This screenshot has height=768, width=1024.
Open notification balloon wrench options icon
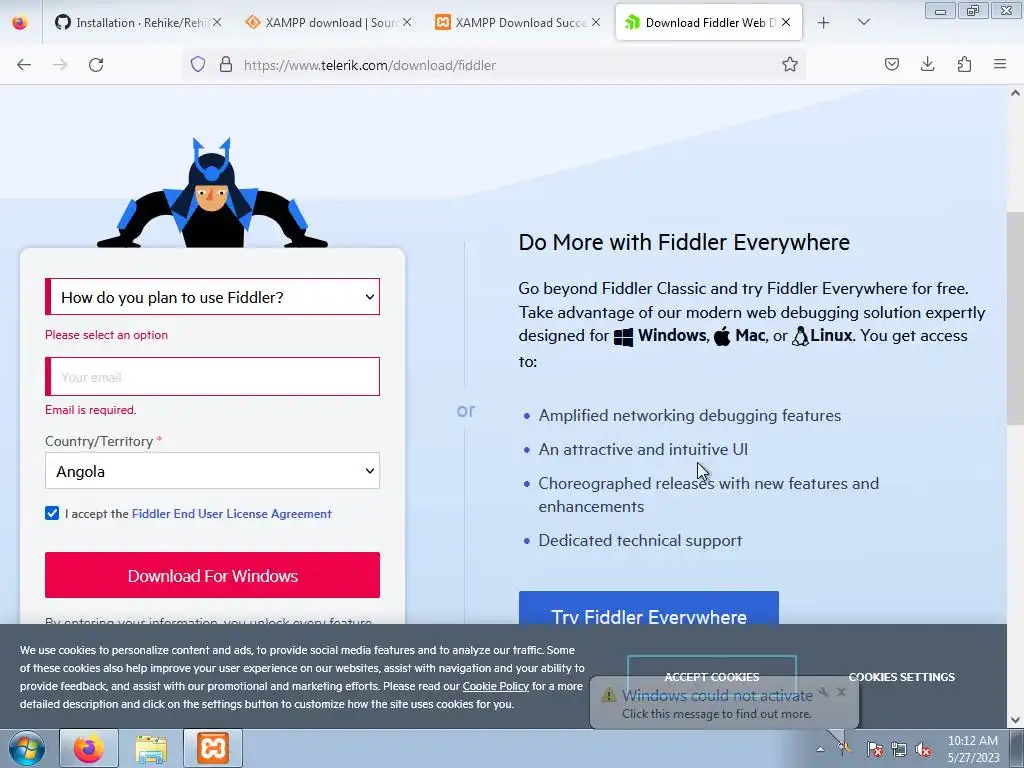pyautogui.click(x=823, y=692)
